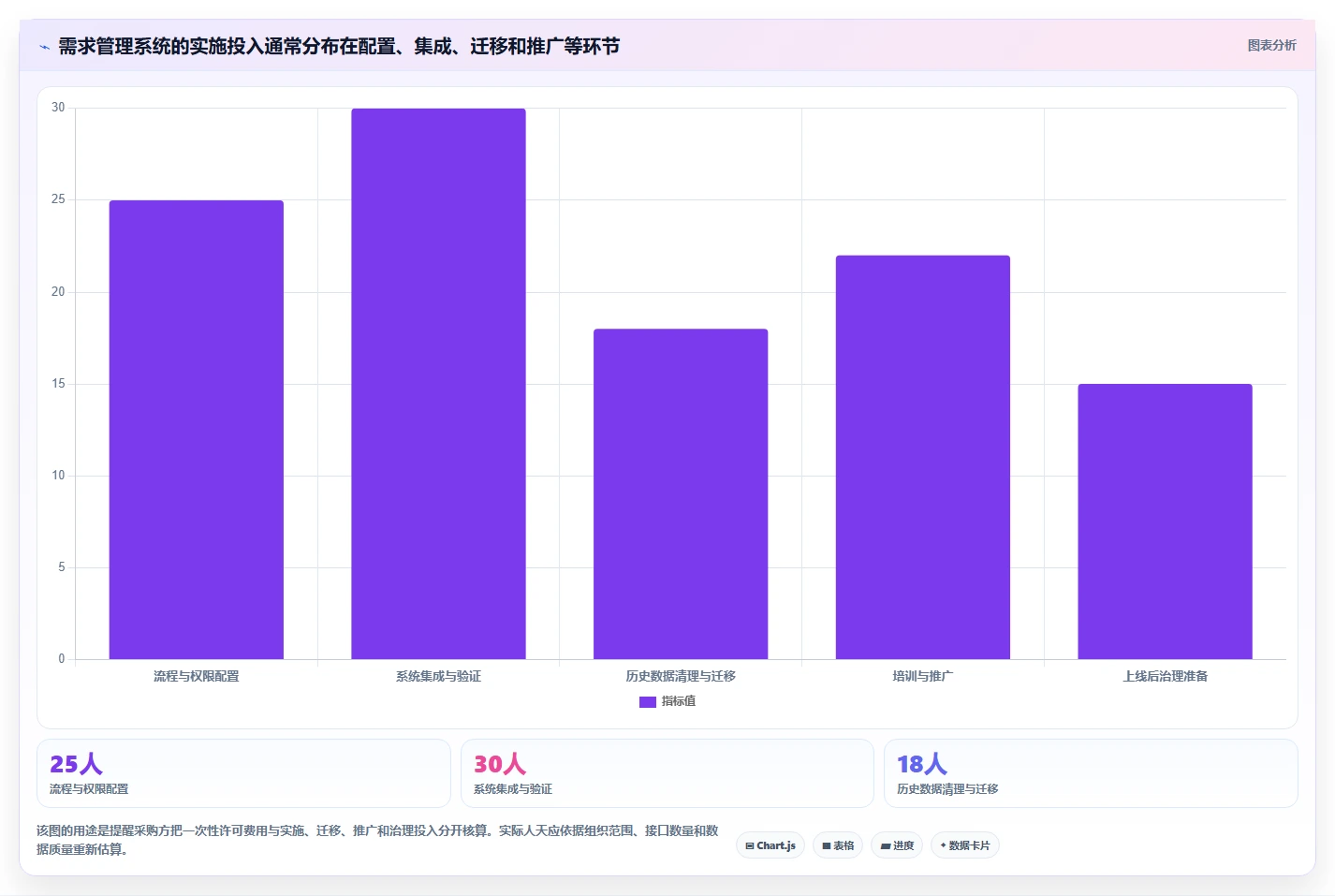
Task: Click the 上线后治理准备 x-axis label
Action: pyautogui.click(x=1166, y=676)
